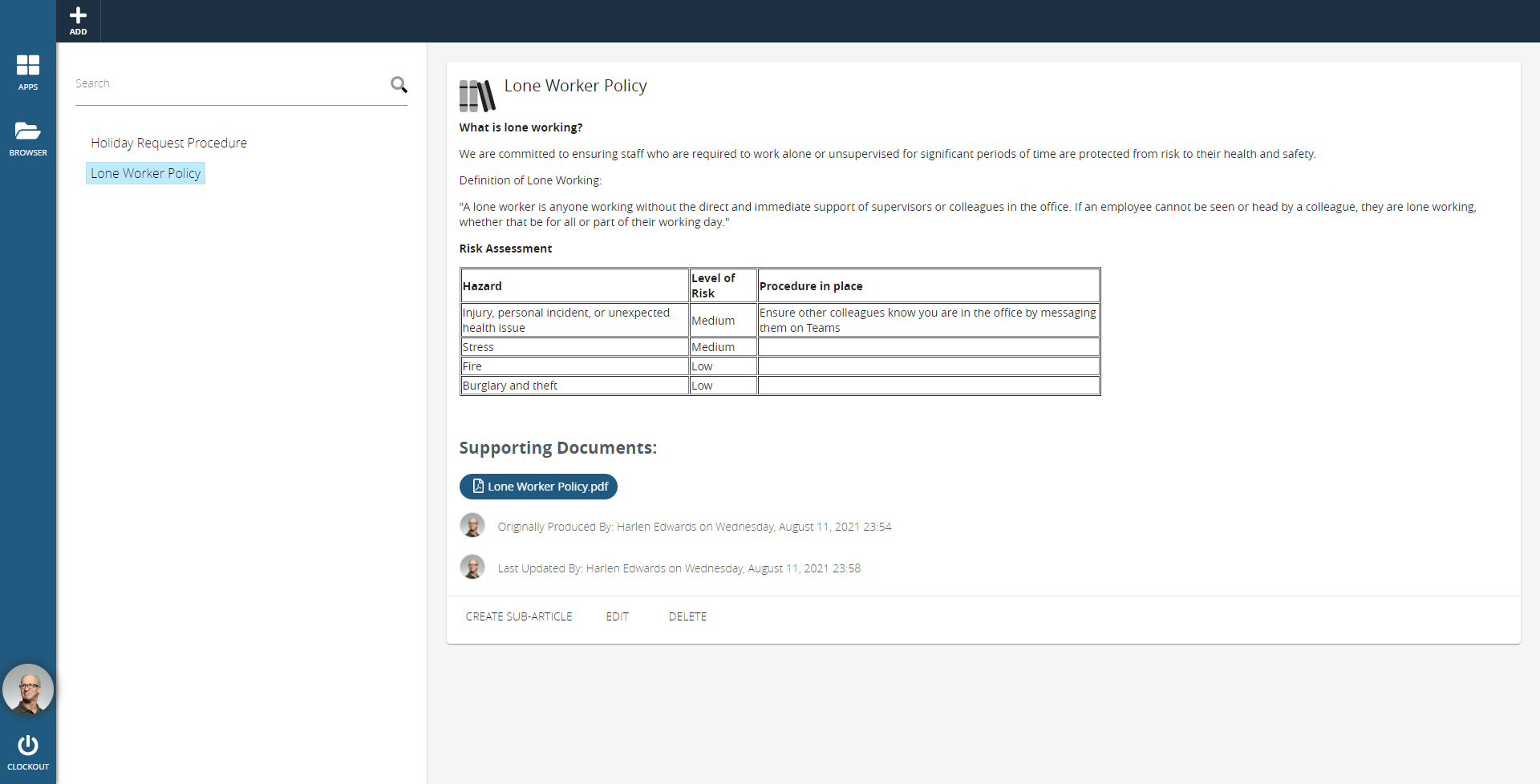Click avatar next to Originally Produced By
This screenshot has height=784, width=1540.
[x=472, y=526]
